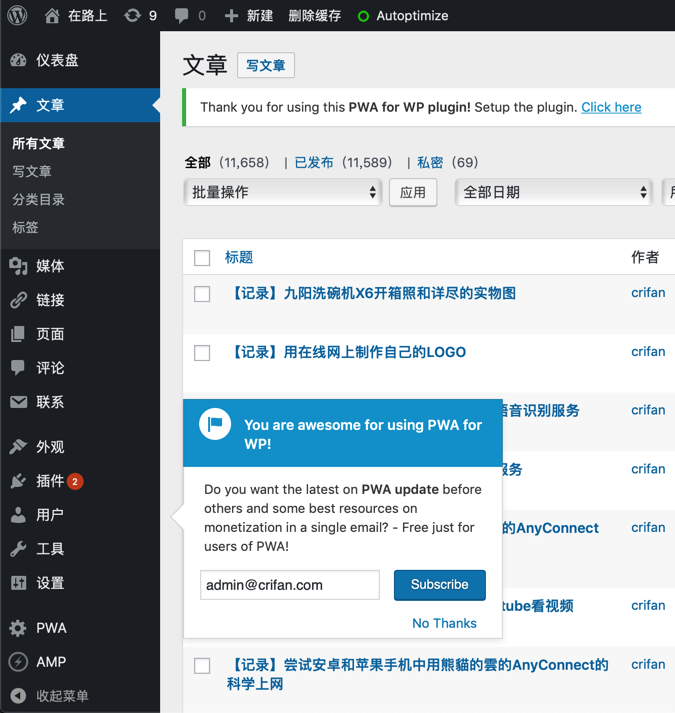Click the No Thanks link
Image resolution: width=675 pixels, height=713 pixels.
pos(444,623)
